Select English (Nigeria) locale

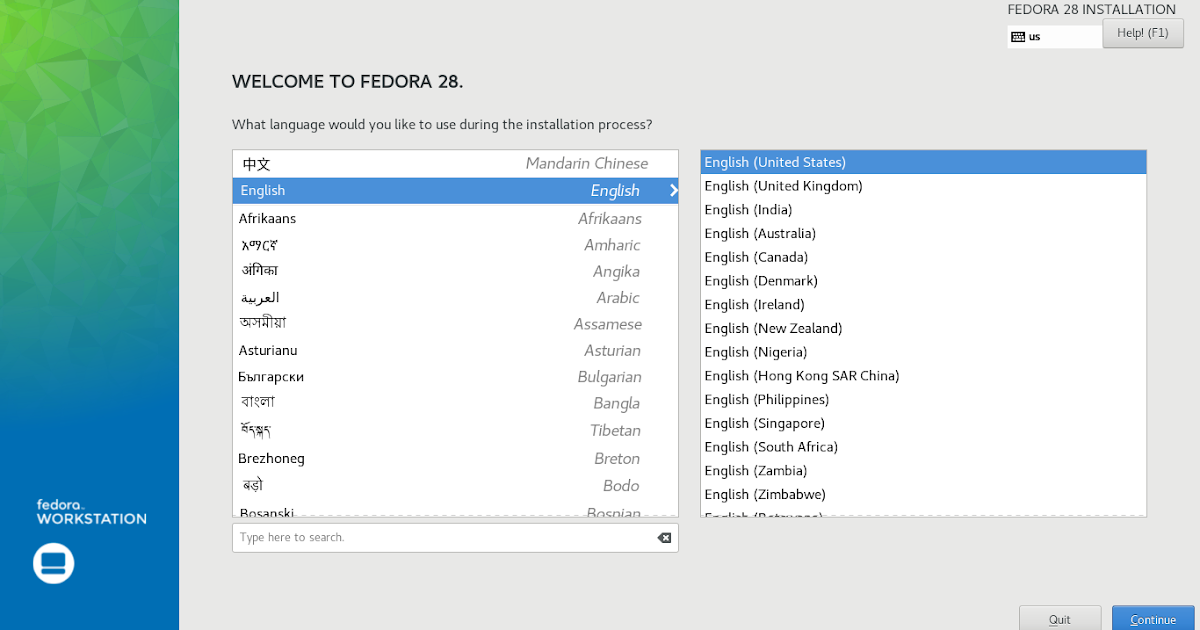coord(923,352)
